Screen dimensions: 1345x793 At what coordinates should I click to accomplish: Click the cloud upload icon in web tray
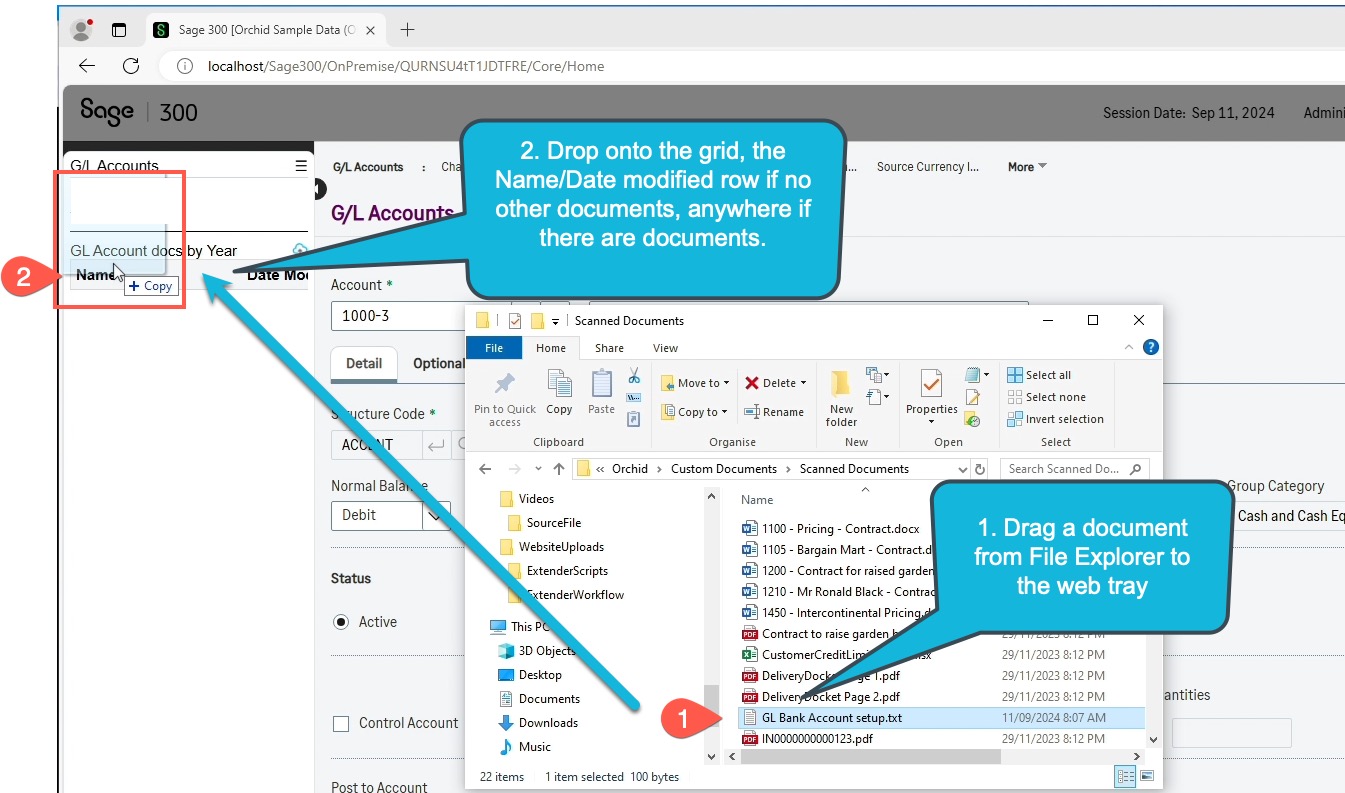click(x=300, y=249)
